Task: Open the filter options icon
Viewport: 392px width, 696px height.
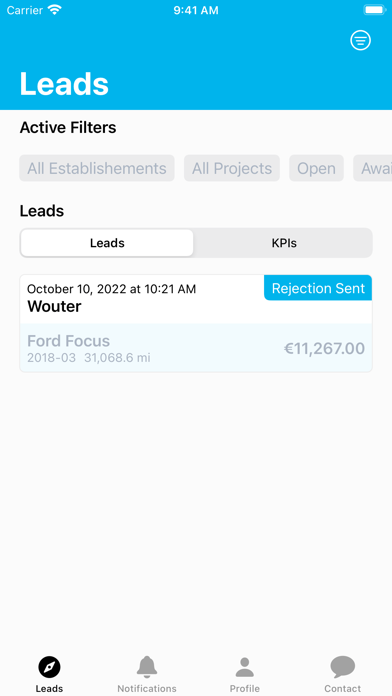Action: pos(360,40)
